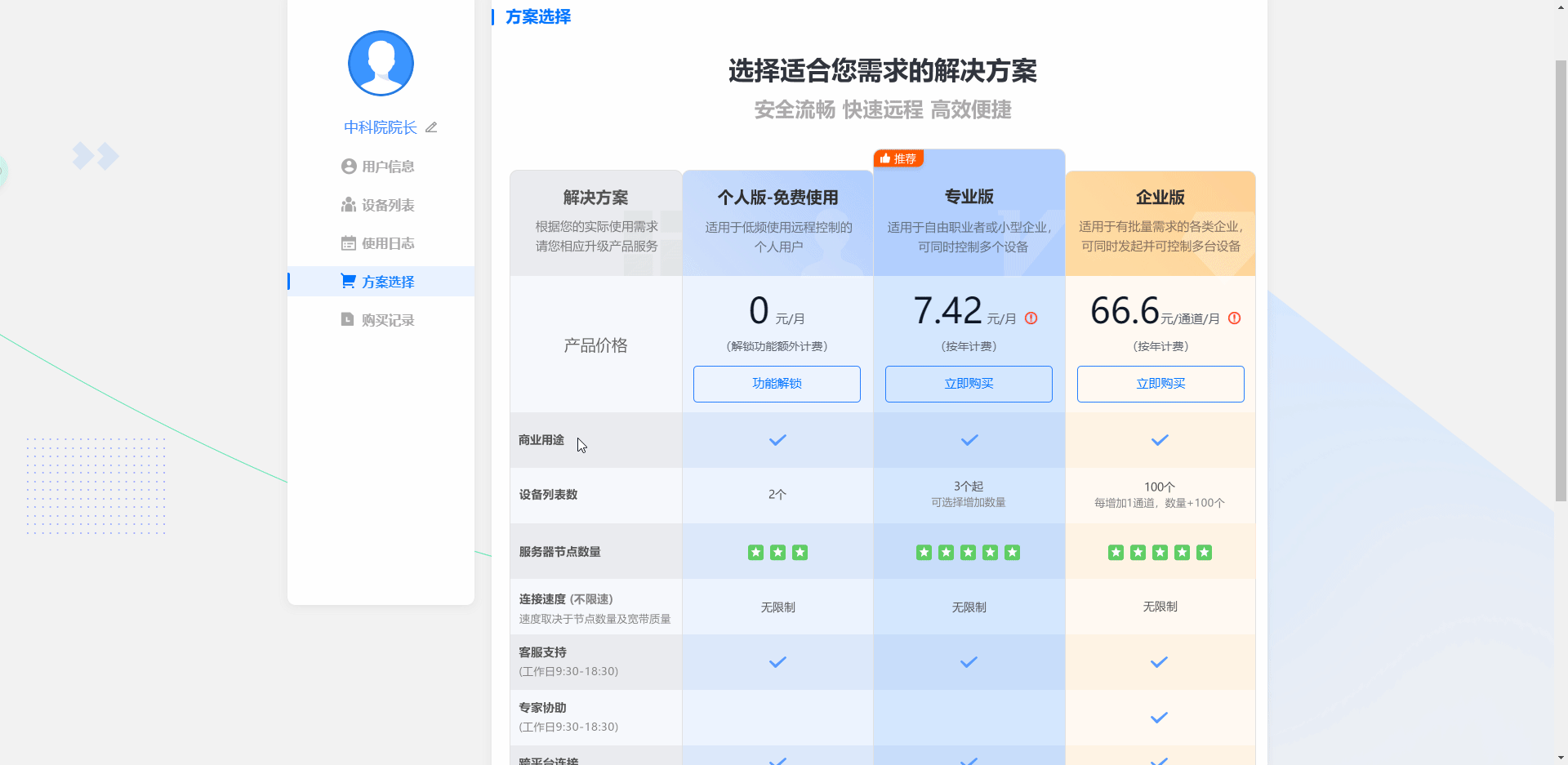Click 无限制 in the 企业版 column
Image resolution: width=1568 pixels, height=765 pixels.
pyautogui.click(x=1160, y=607)
